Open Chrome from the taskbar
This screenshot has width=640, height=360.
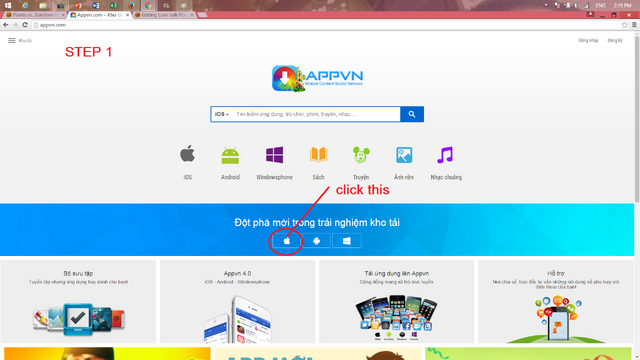pos(149,5)
